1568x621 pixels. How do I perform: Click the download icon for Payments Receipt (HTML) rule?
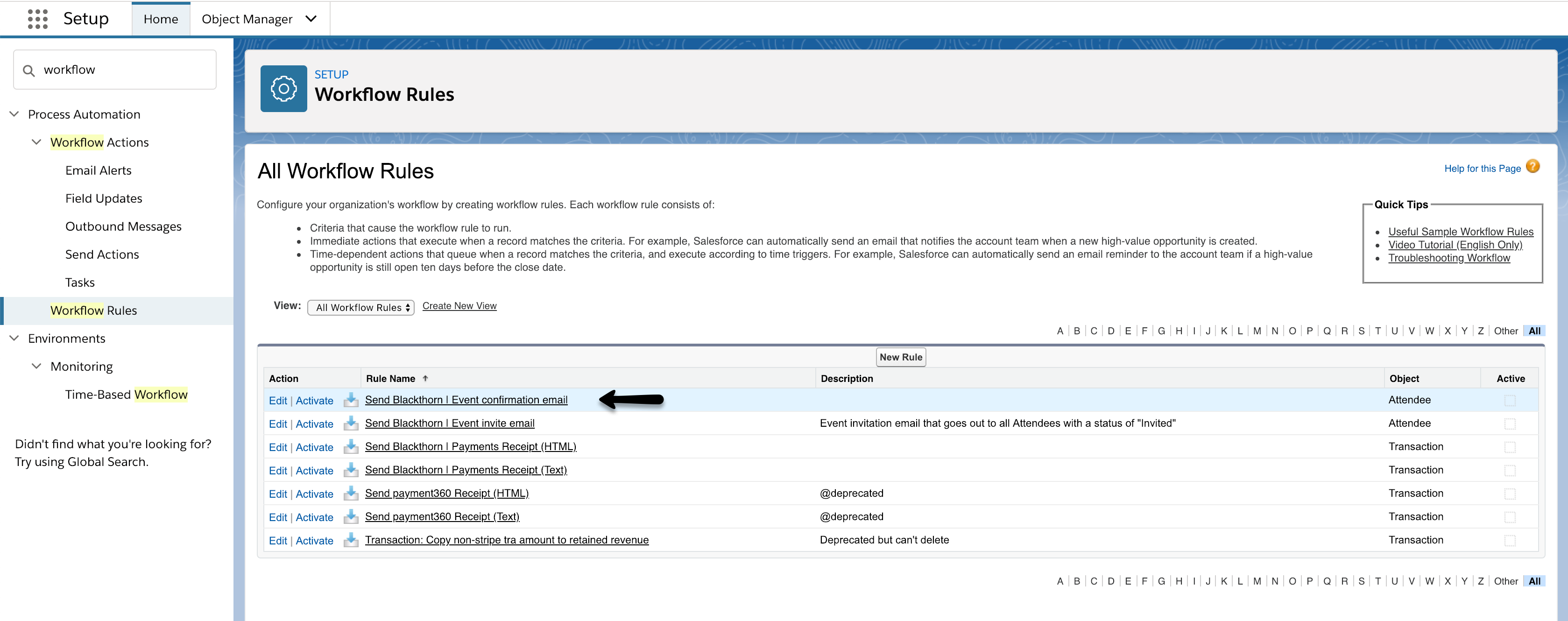[x=351, y=447]
